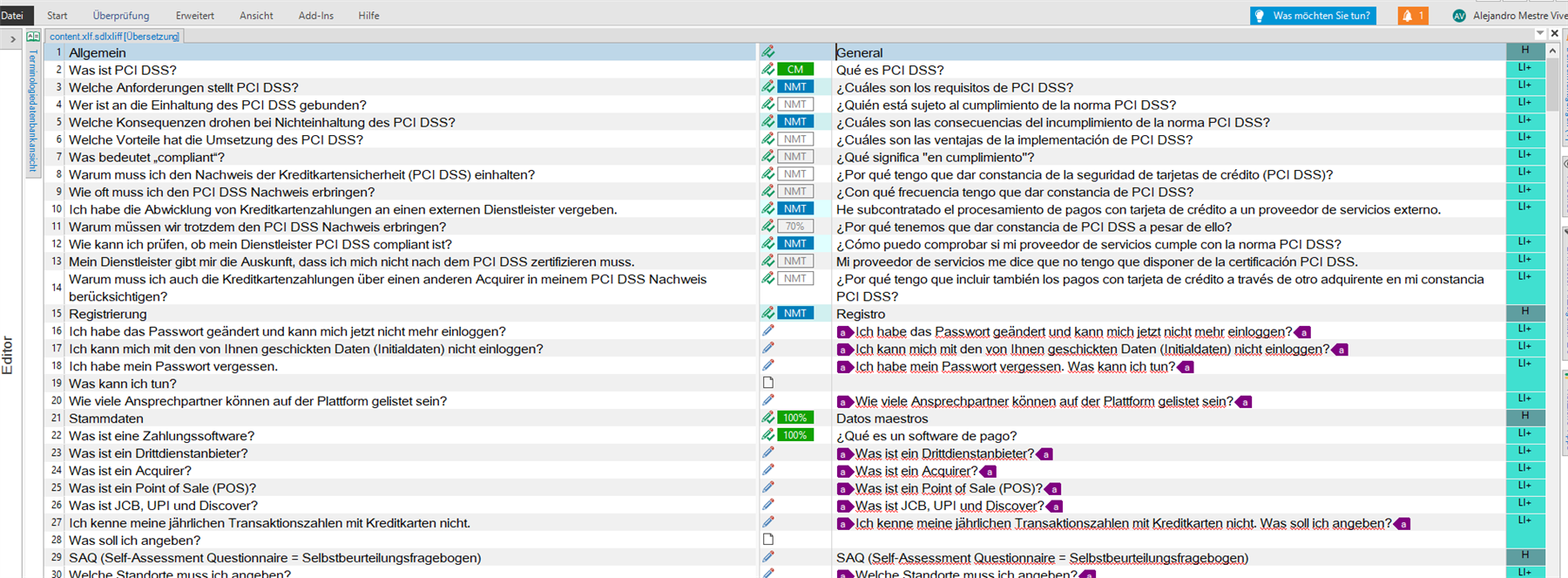Screen dimensions: 1568x578
Task: Select source text 'Was ist ein Drittdienstanbieter?'
Action: coord(159,454)
